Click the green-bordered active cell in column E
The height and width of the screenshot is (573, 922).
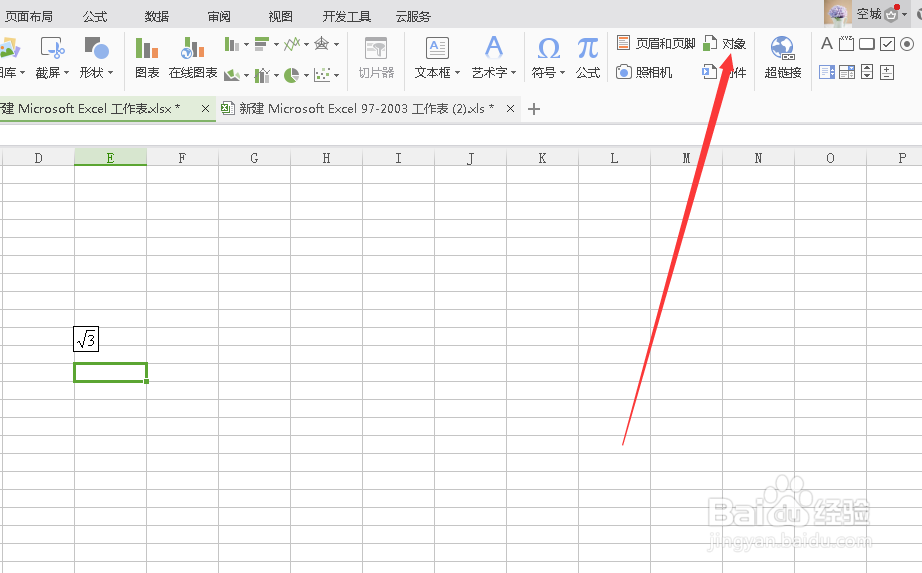click(111, 372)
